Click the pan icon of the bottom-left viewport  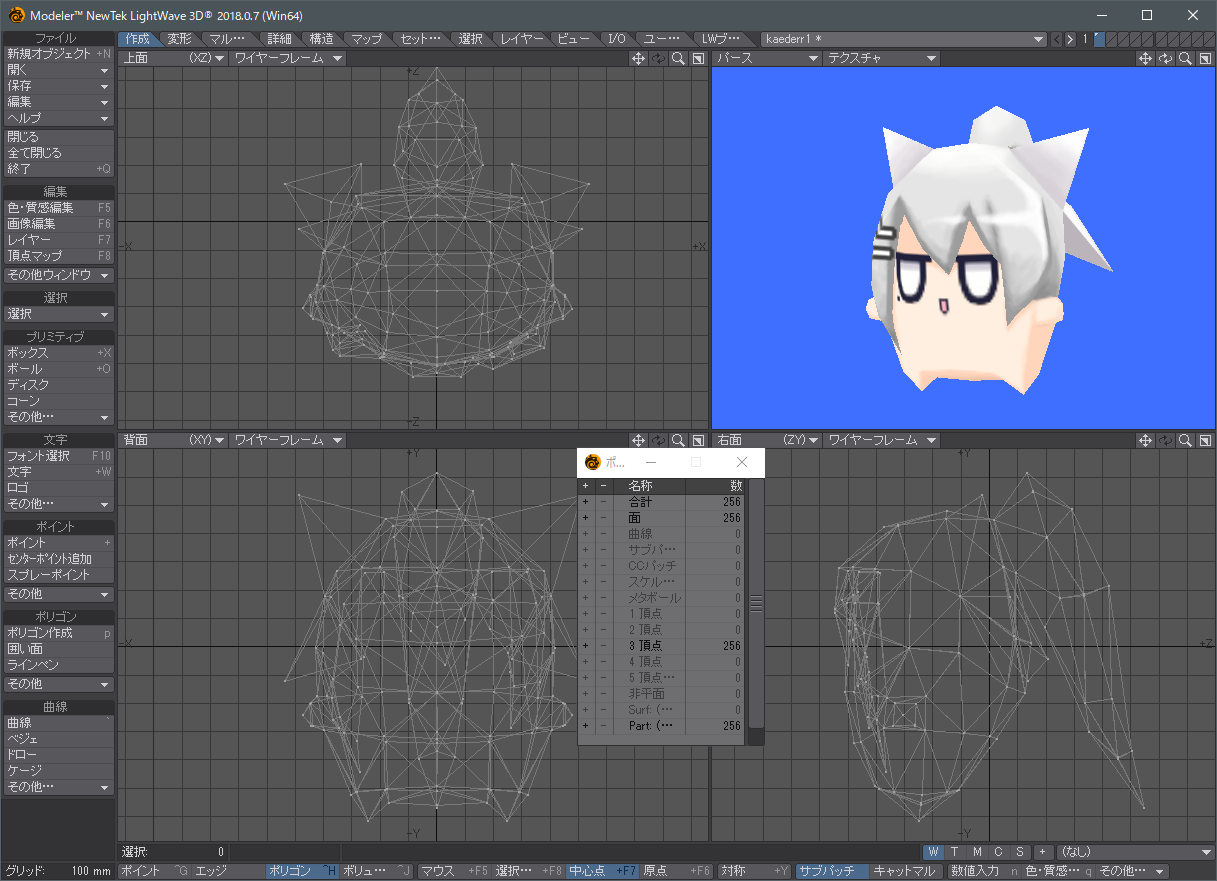point(638,439)
